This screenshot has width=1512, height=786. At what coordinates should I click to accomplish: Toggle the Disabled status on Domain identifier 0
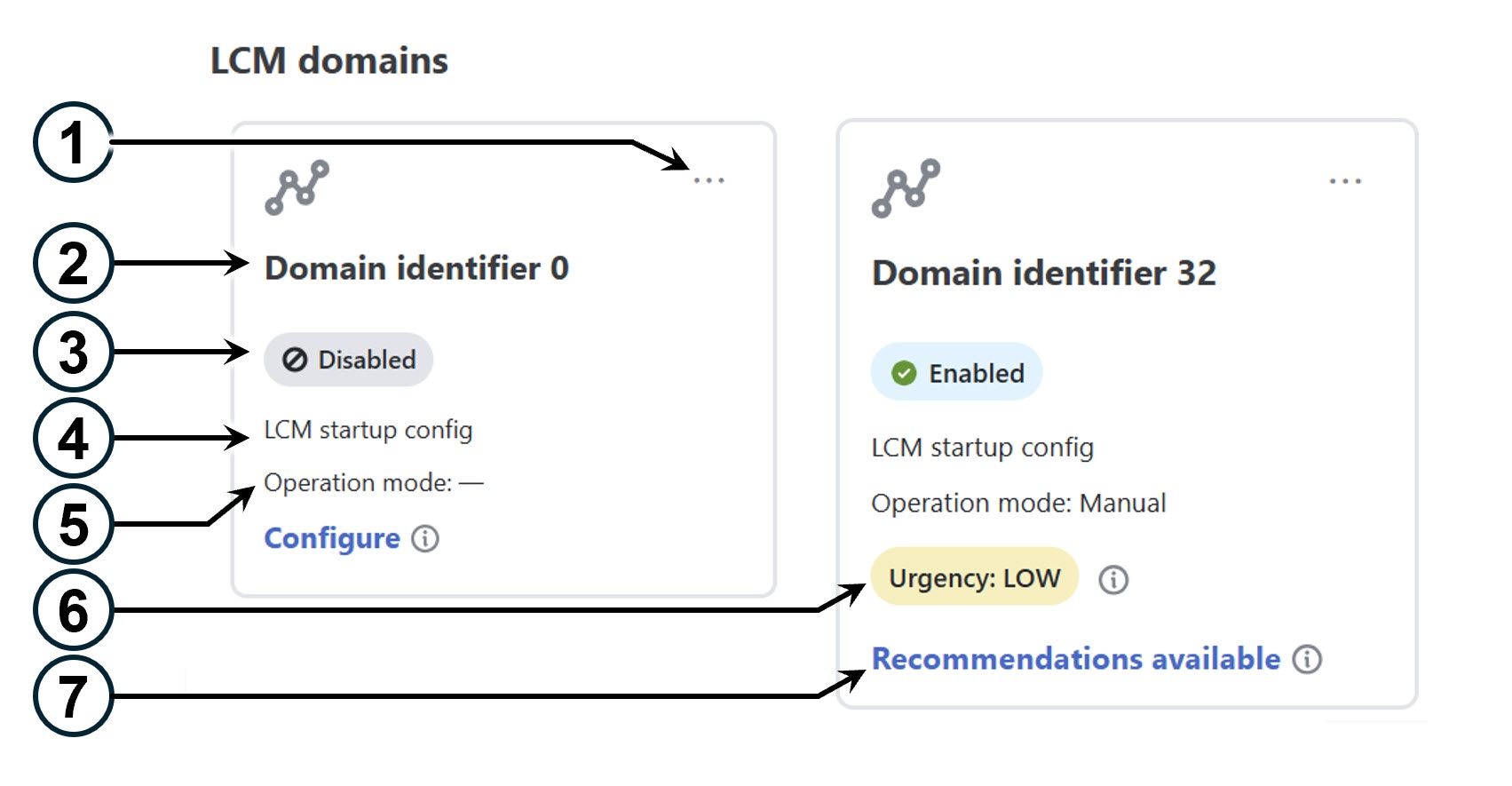coord(347,359)
